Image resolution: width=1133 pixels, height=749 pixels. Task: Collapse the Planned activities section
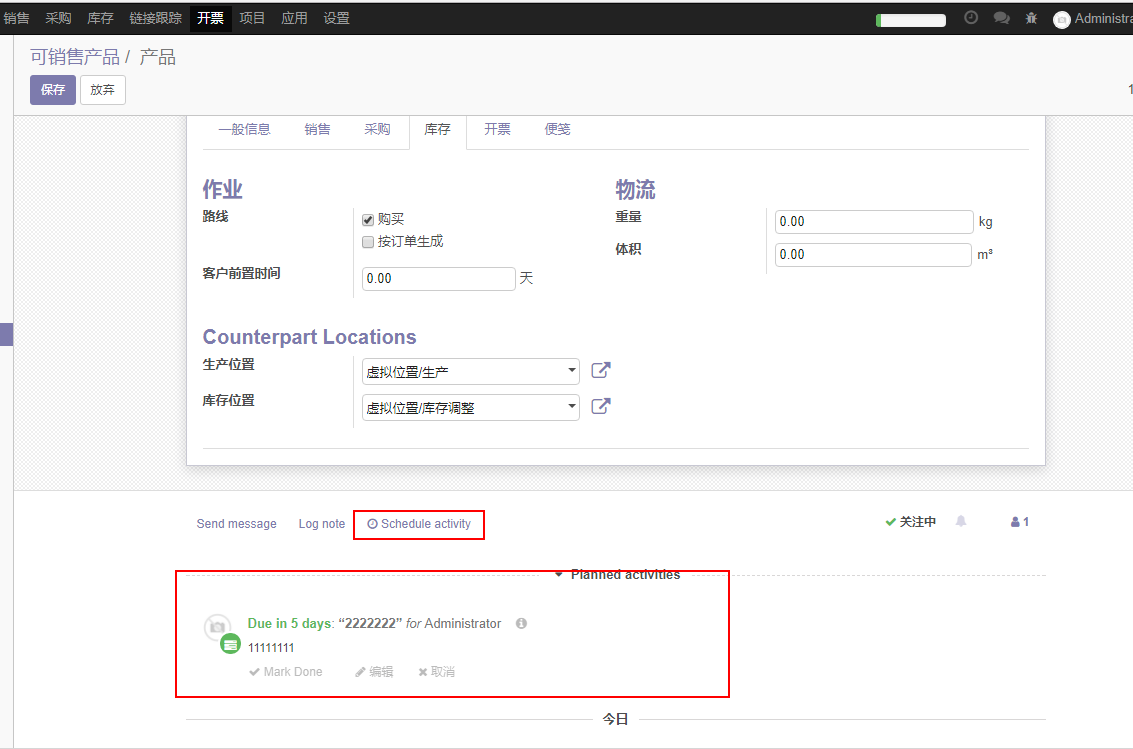click(x=618, y=575)
